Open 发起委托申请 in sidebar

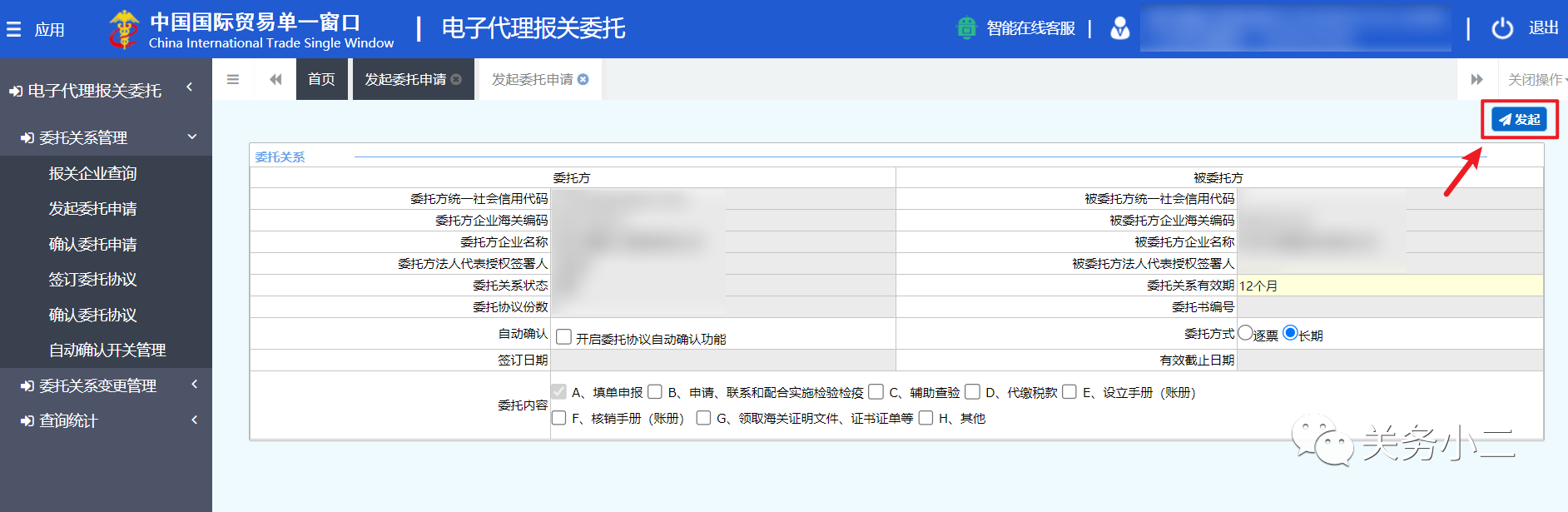click(92, 209)
